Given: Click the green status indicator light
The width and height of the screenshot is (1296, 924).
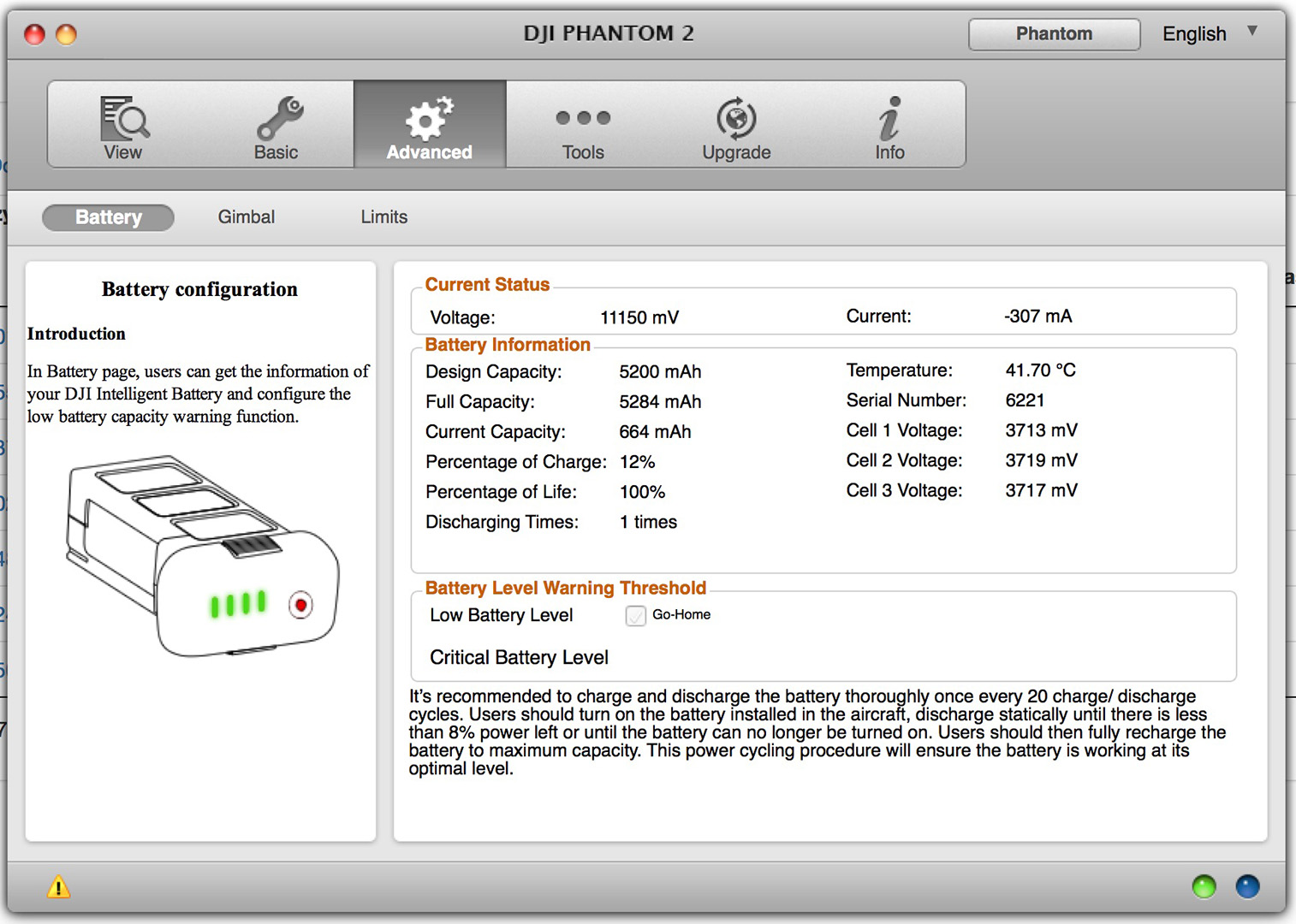Looking at the screenshot, I should tap(1204, 886).
